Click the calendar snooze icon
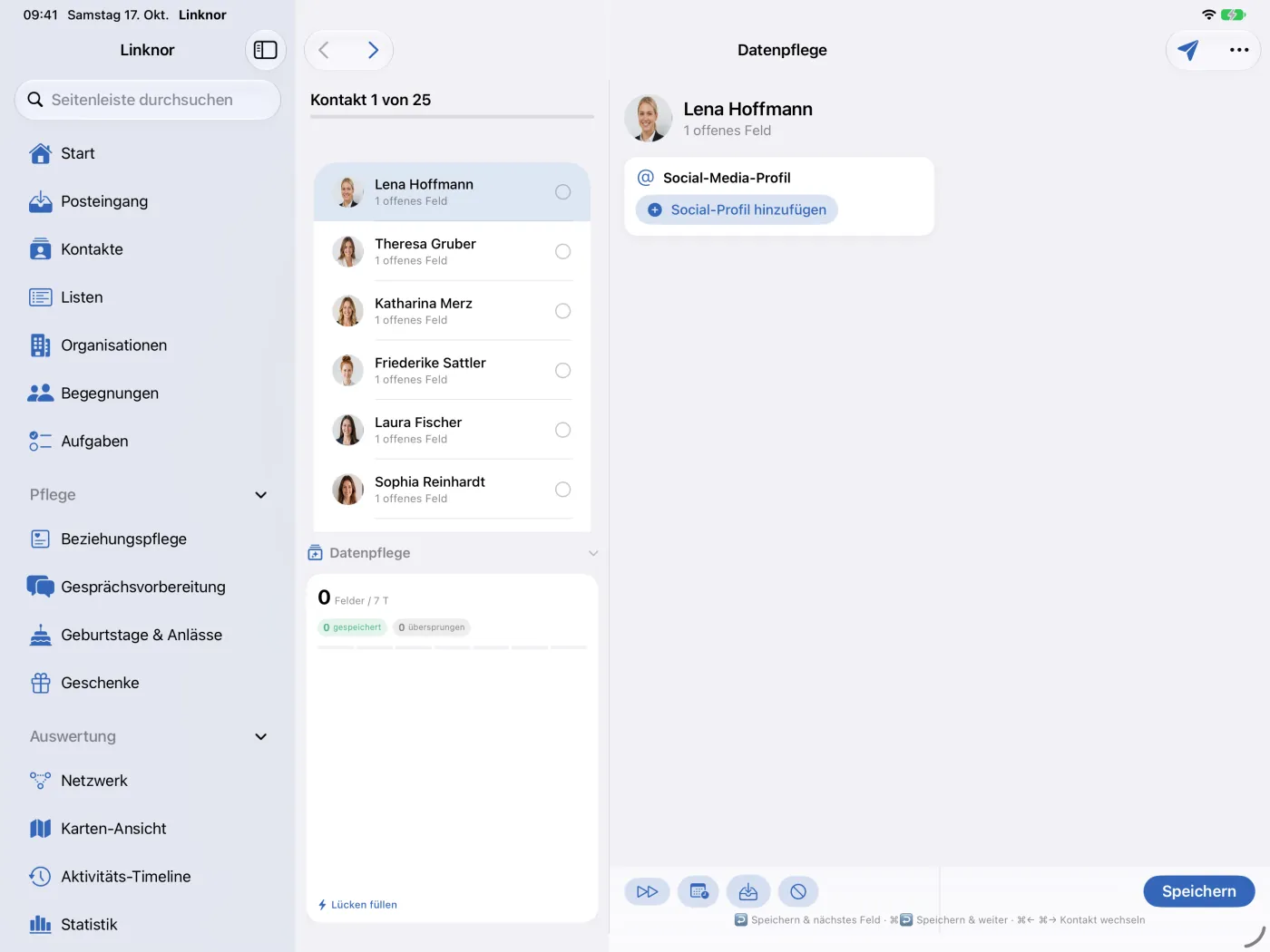1270x952 pixels. click(698, 892)
